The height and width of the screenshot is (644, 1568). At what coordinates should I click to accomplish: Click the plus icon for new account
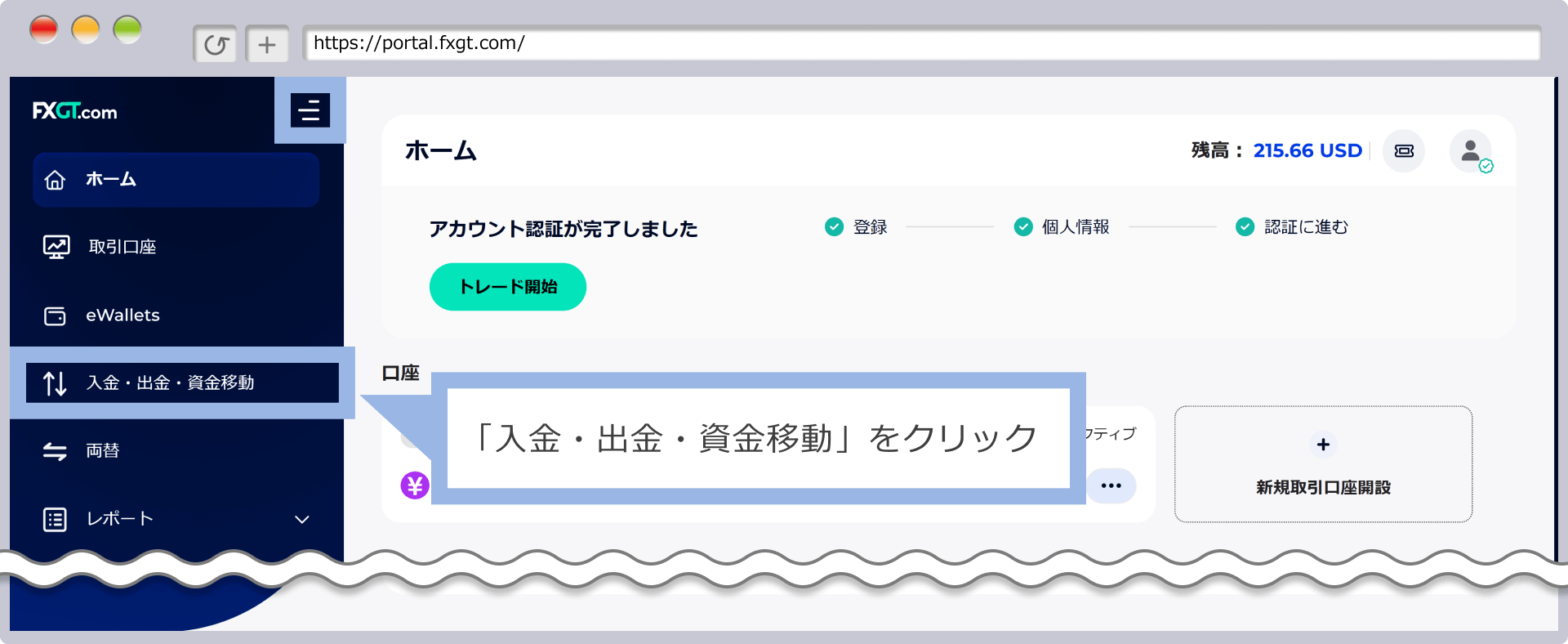point(1323,445)
